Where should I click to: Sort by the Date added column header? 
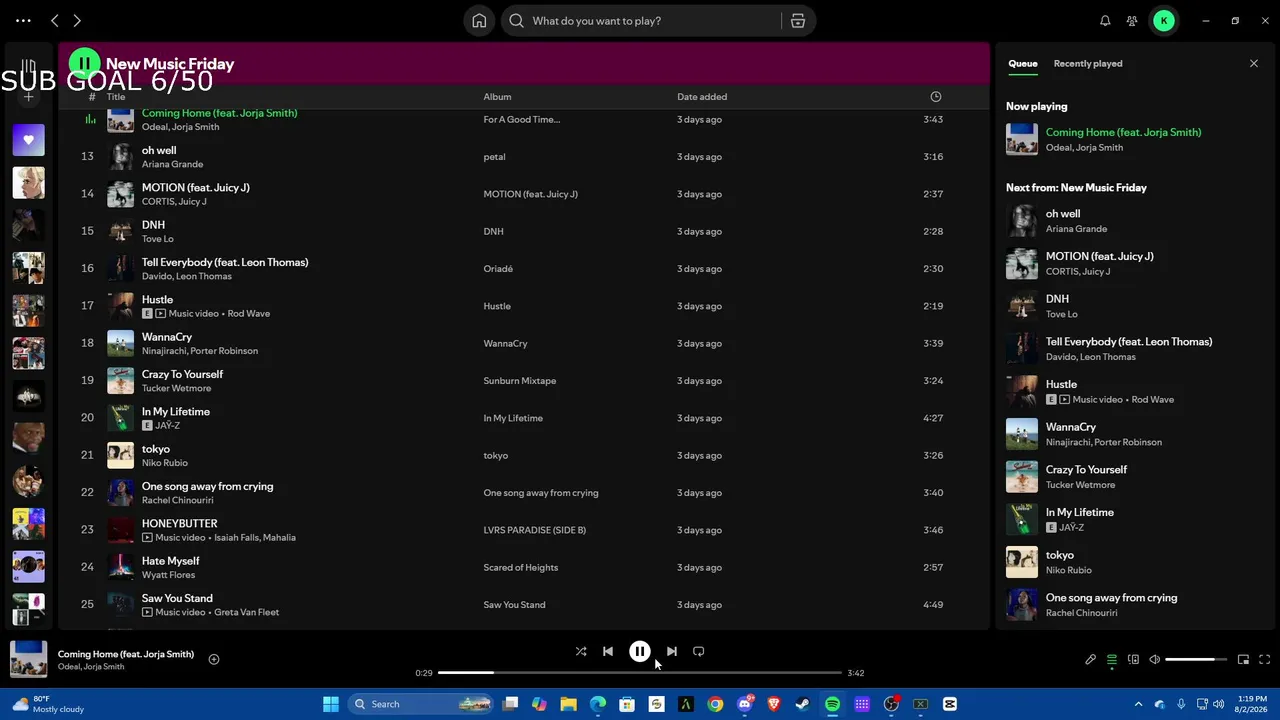702,97
